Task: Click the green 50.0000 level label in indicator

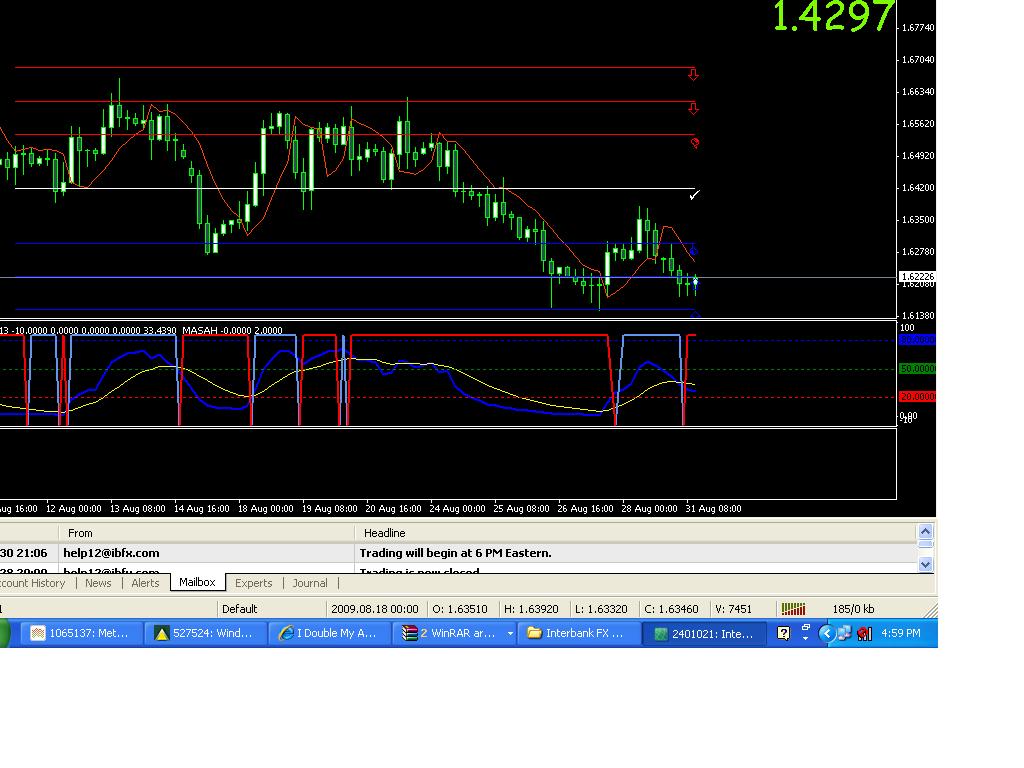Action: 917,368
